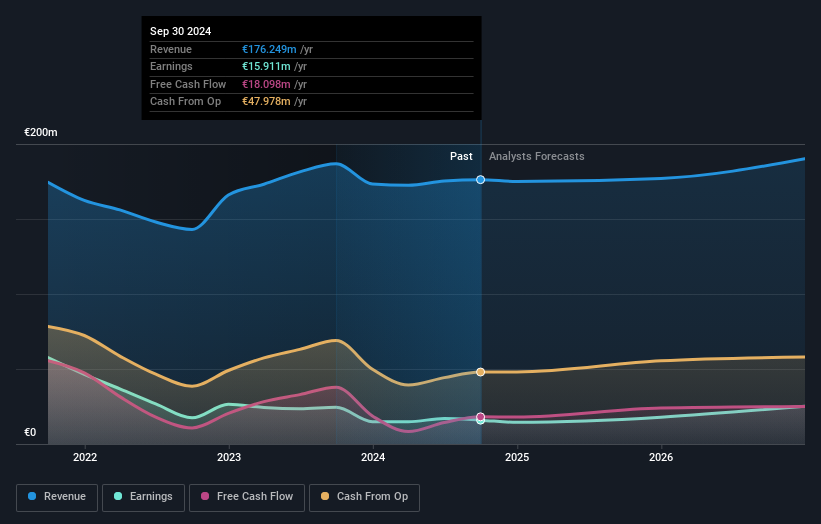Select the blue Revenue data point marker
The height and width of the screenshot is (524, 821).
tap(480, 180)
